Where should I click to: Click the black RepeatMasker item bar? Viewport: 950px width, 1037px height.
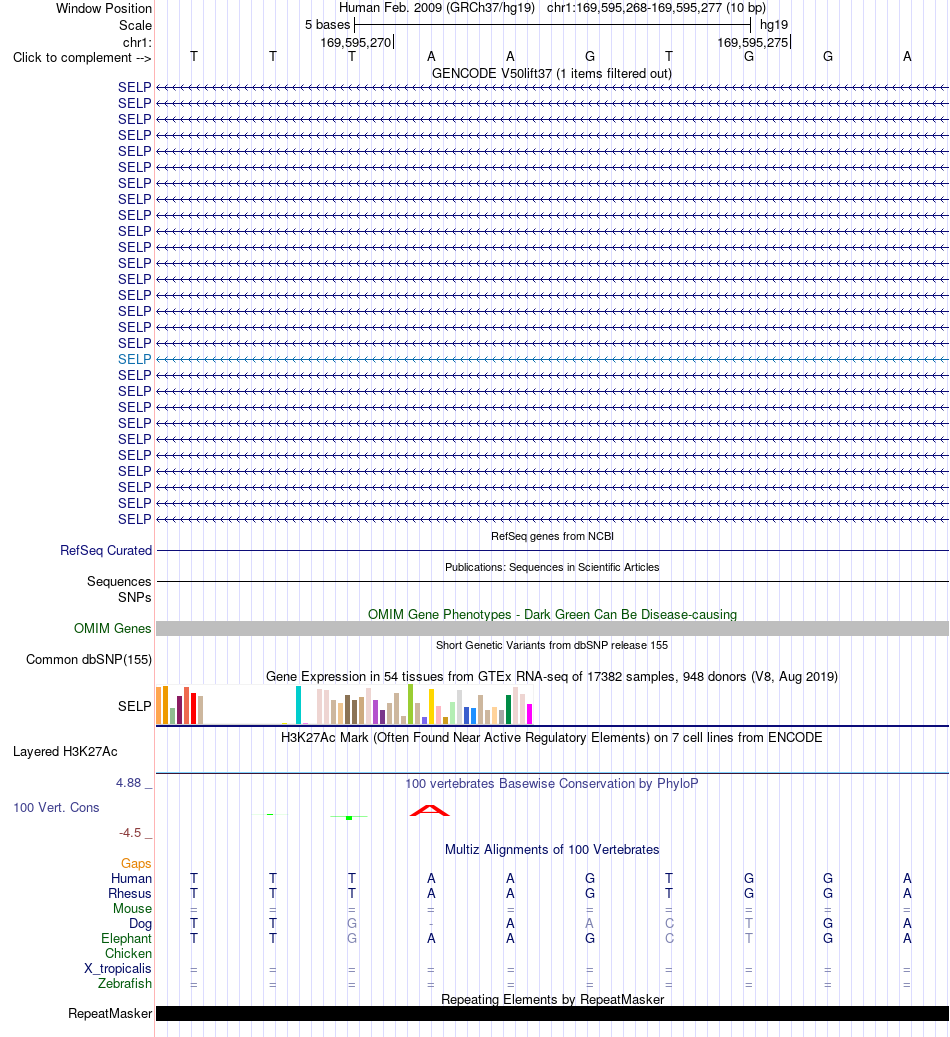click(552, 1014)
